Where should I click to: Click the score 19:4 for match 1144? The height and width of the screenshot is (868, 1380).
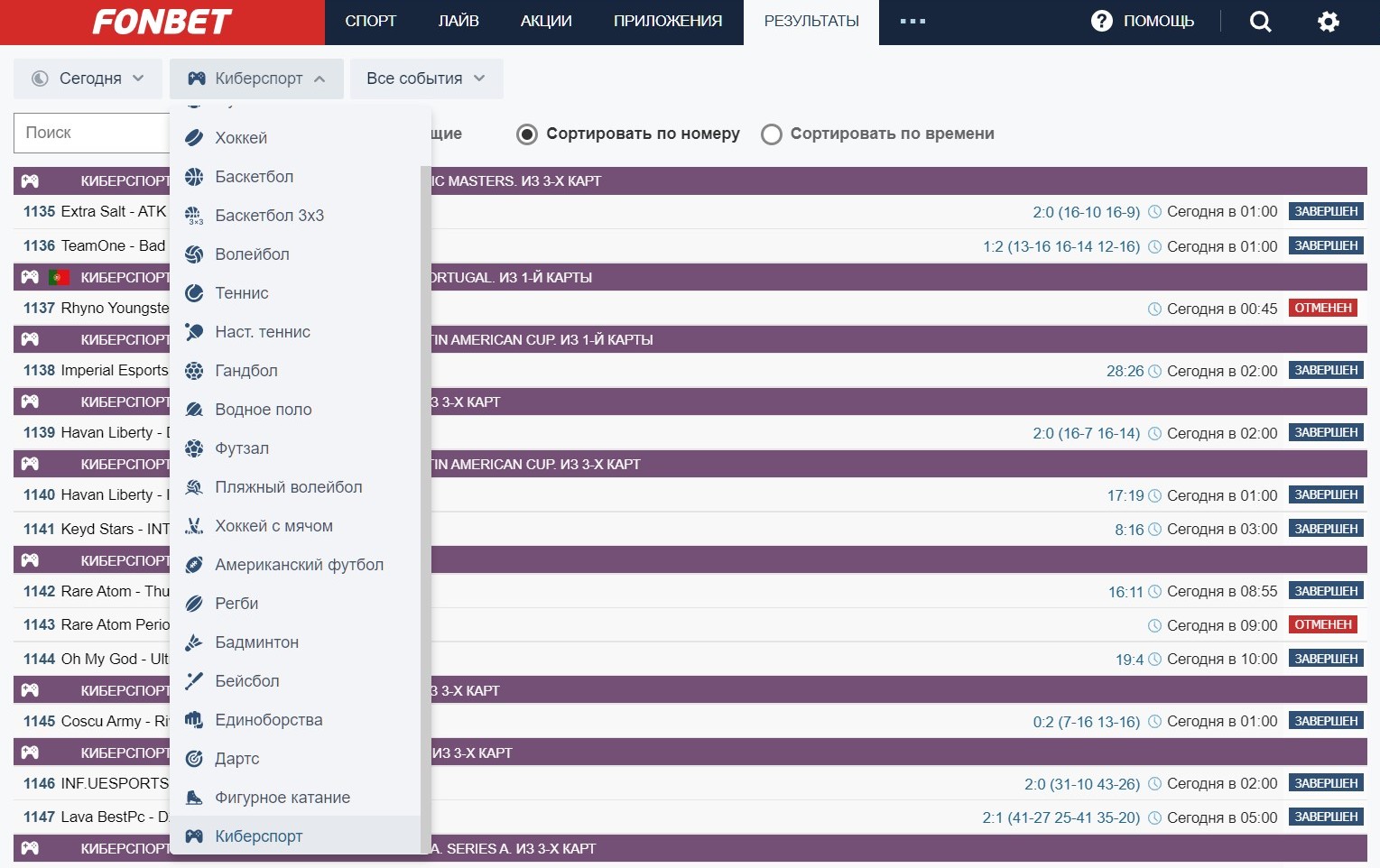pos(1130,660)
